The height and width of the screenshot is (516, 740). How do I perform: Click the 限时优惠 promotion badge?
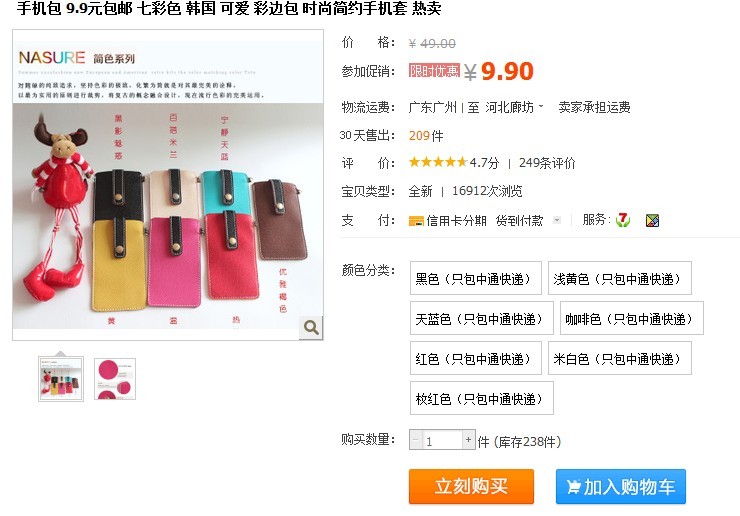point(434,70)
